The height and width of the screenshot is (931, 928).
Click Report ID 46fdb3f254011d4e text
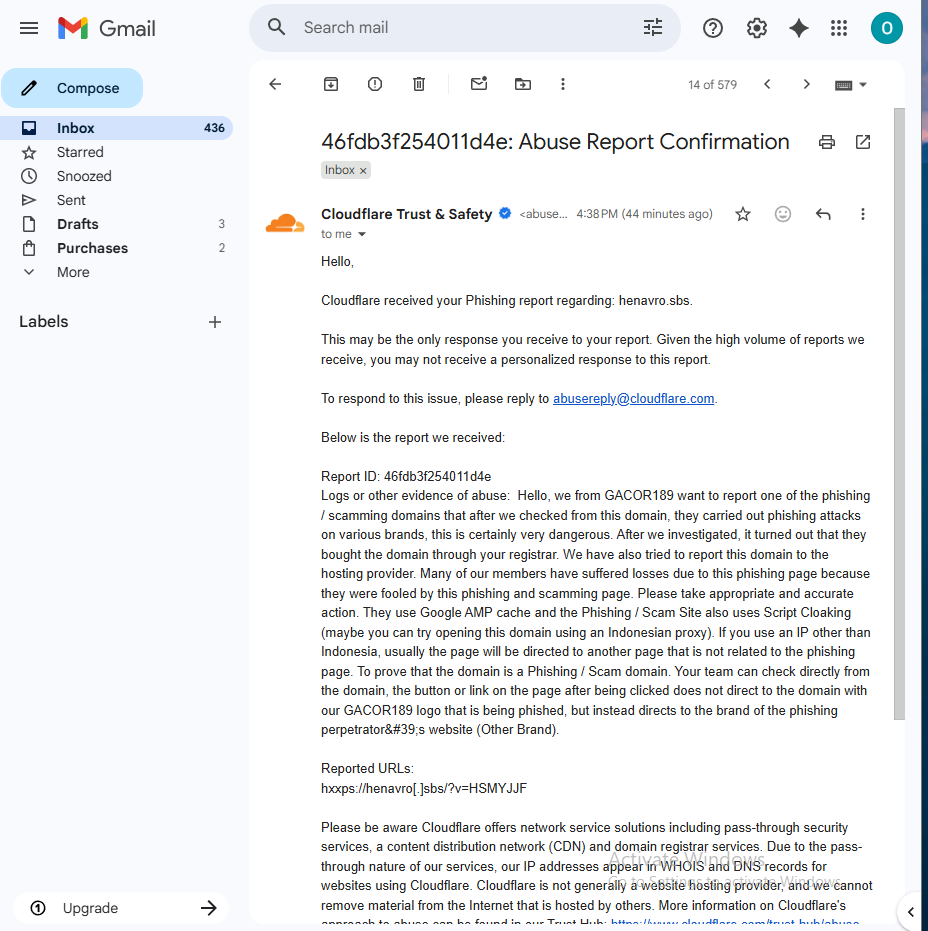[406, 476]
